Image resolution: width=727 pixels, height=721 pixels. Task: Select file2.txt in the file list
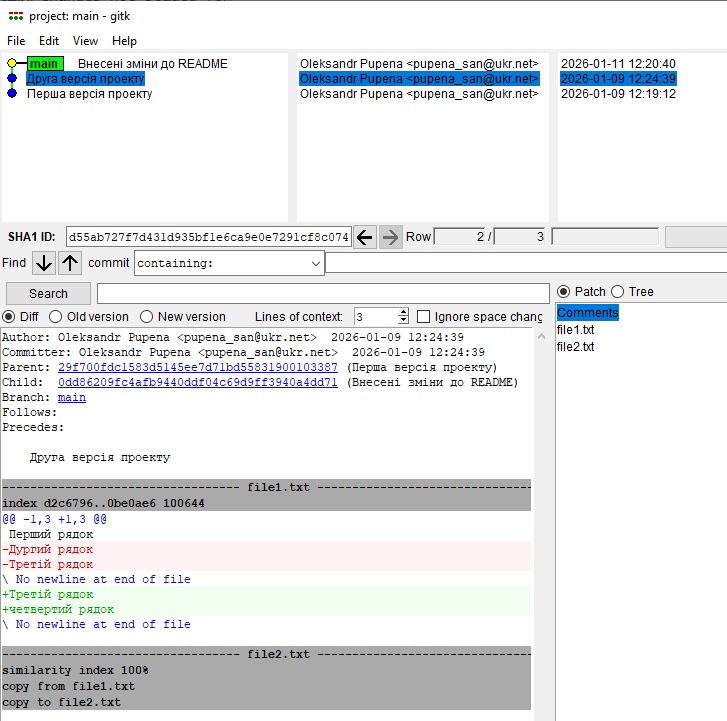coord(575,347)
